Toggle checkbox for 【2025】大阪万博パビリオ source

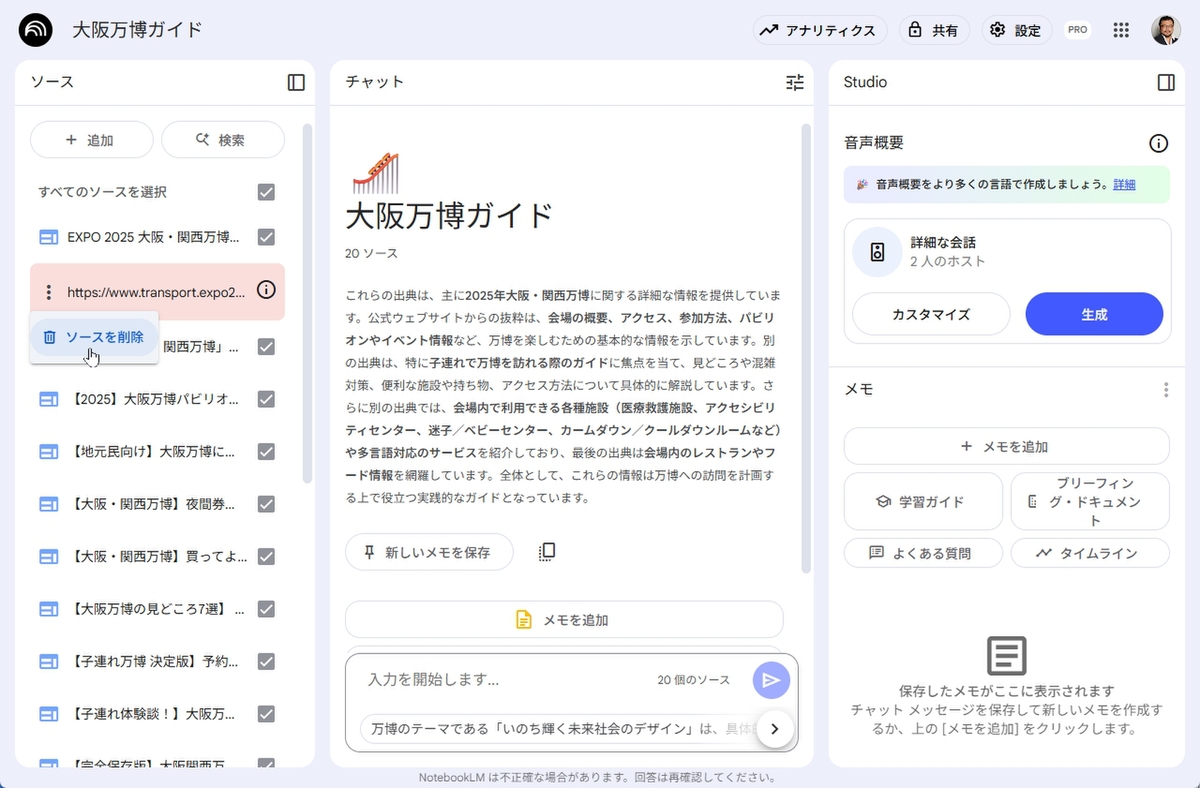[x=266, y=399]
